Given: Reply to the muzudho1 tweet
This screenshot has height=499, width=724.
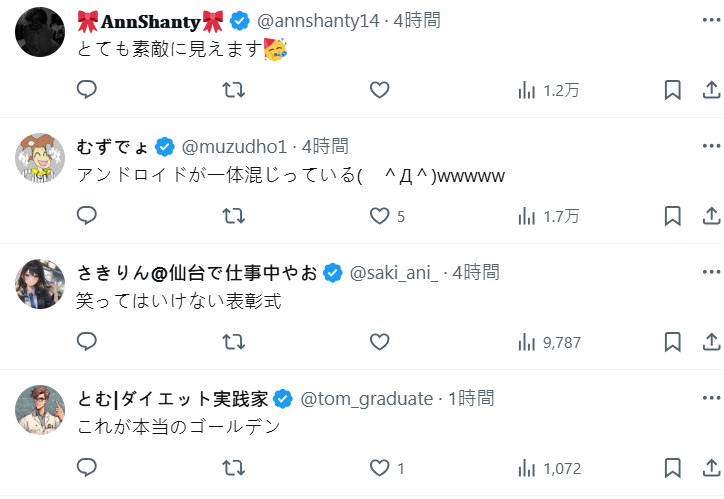Looking at the screenshot, I should click(x=87, y=216).
